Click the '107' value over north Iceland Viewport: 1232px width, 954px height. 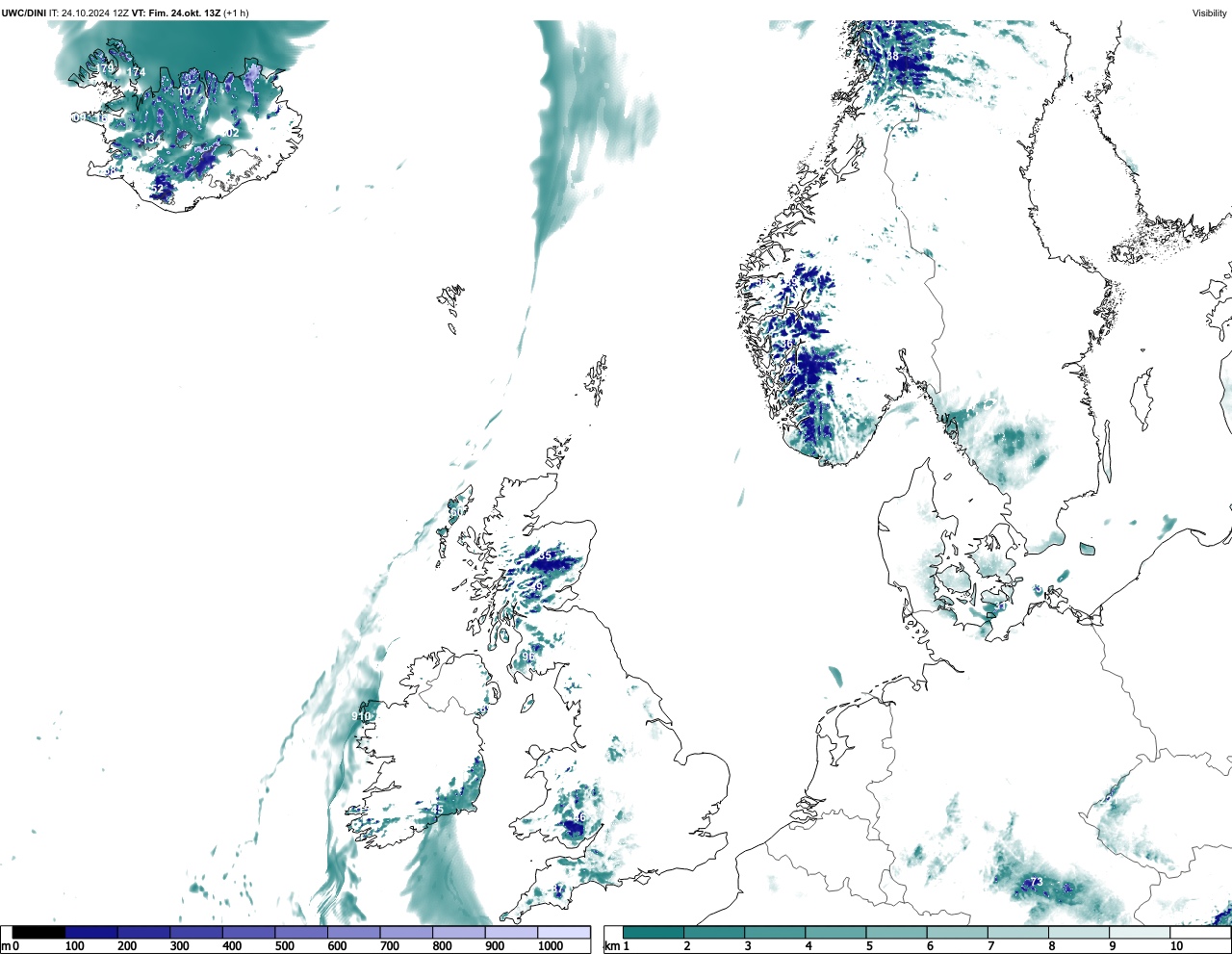click(188, 91)
